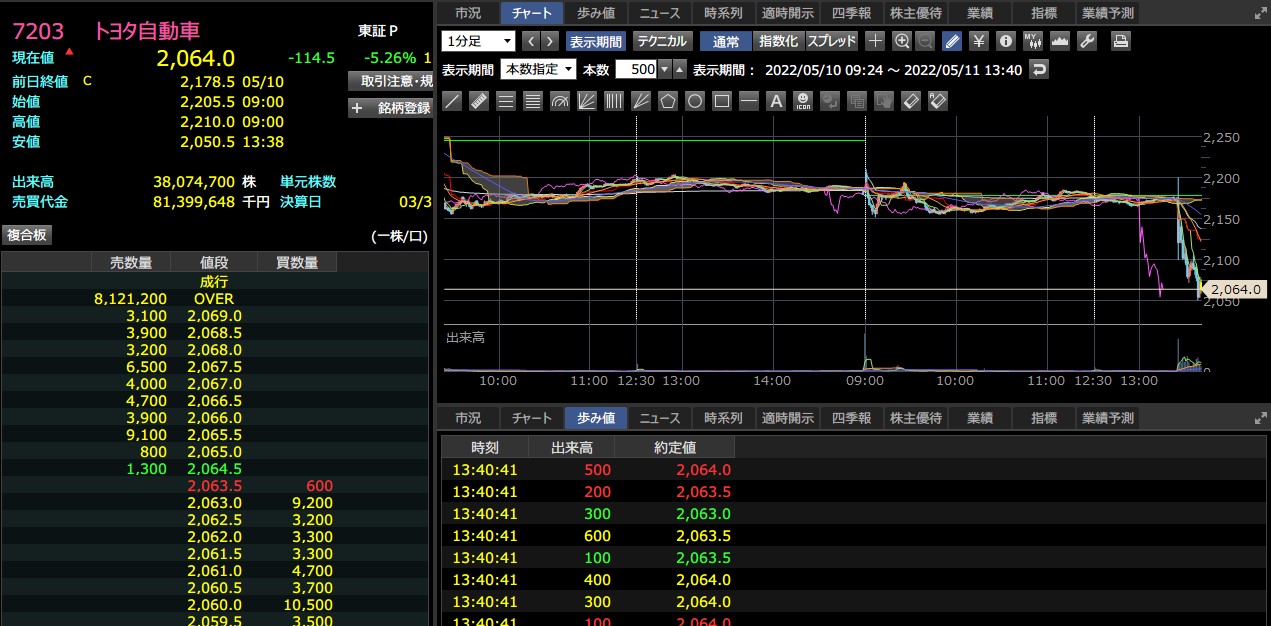Click the テクニカル button
The height and width of the screenshot is (626, 1271).
coord(662,41)
